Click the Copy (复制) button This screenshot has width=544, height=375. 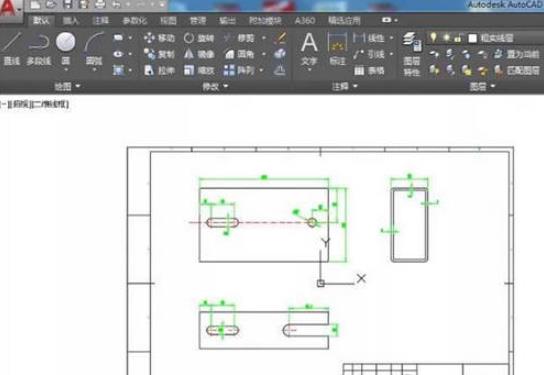[160, 54]
